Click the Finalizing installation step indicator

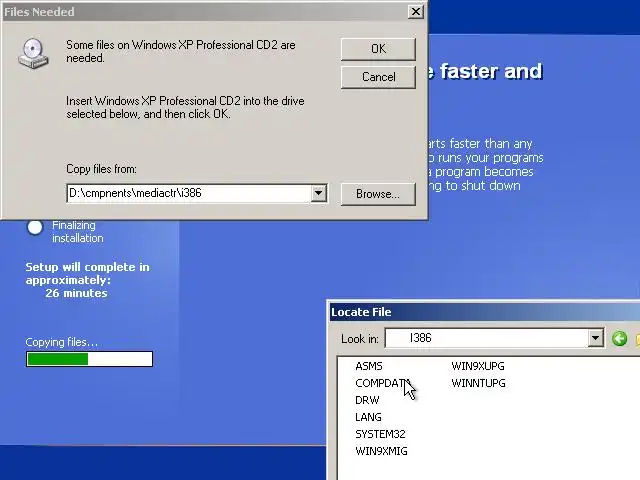tap(35, 227)
